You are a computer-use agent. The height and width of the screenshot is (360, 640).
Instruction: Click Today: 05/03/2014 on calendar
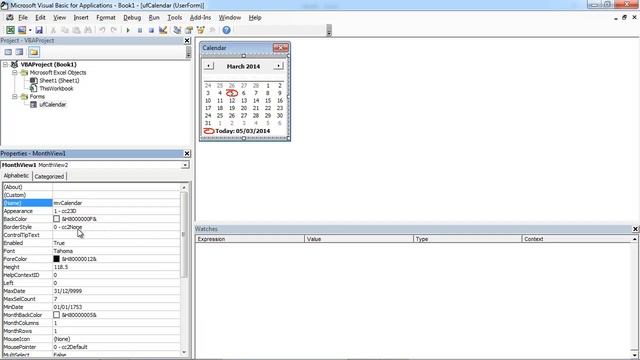pos(242,131)
